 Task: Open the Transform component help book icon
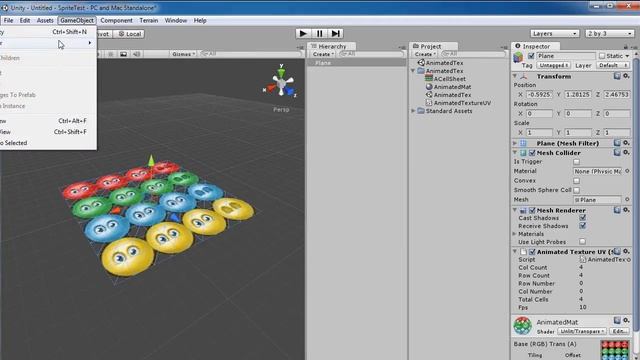(617, 76)
